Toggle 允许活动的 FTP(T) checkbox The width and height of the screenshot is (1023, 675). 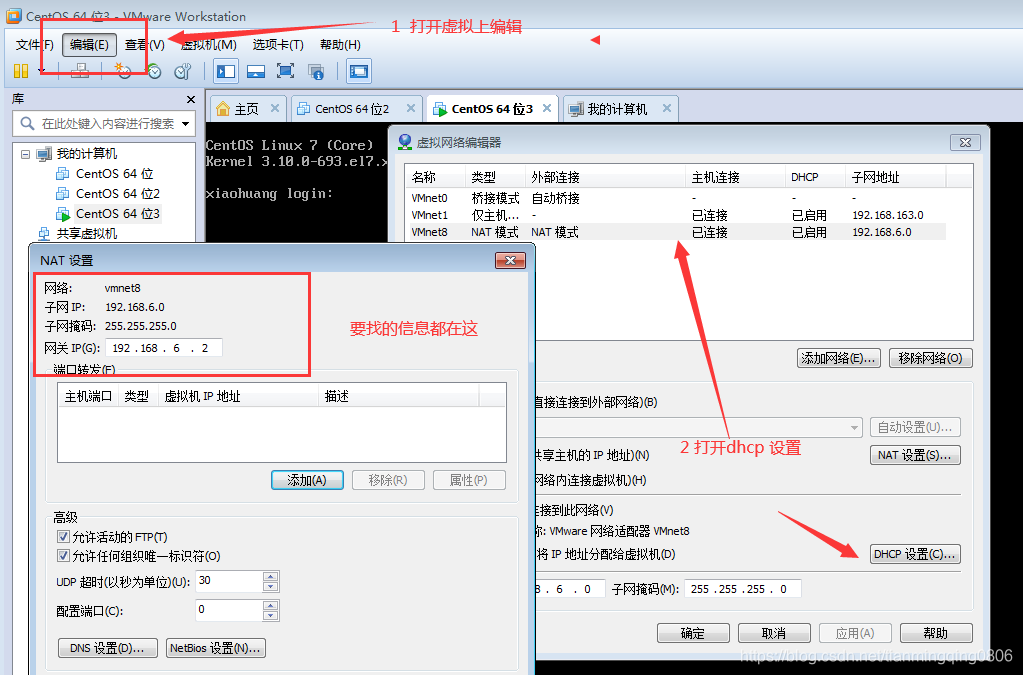[63, 537]
